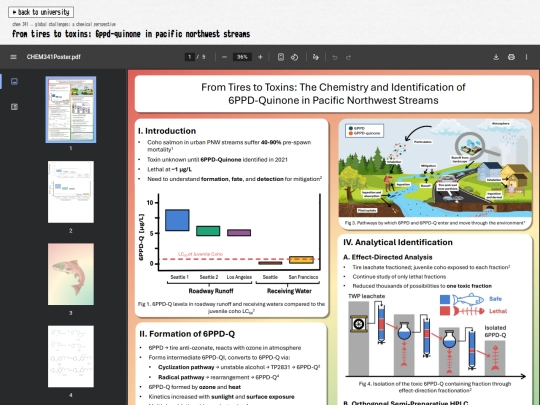Click the 'Lethal at ~1 µg/L' bullet
The width and height of the screenshot is (540, 405).
(169, 169)
